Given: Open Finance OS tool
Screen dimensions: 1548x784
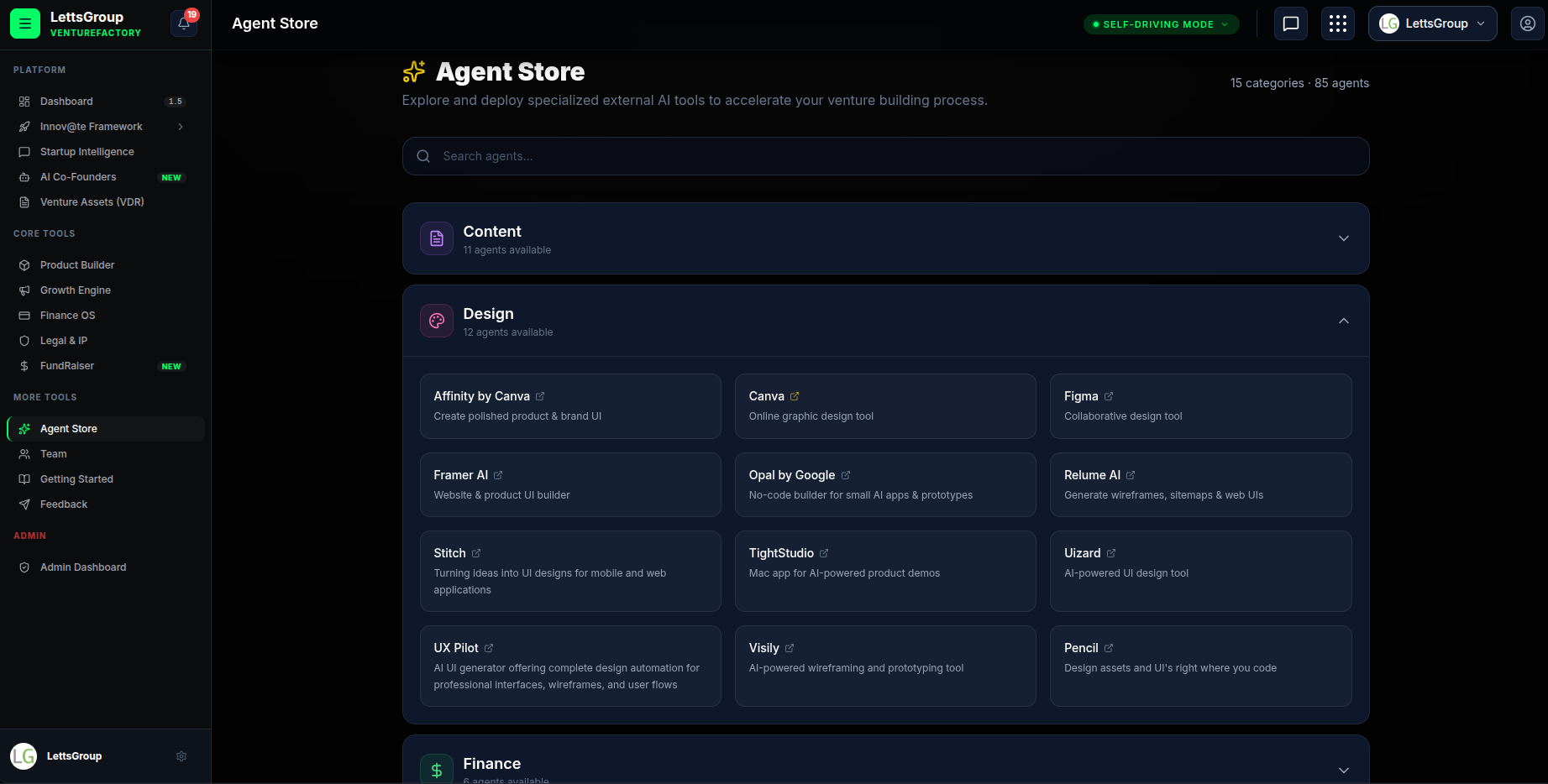Looking at the screenshot, I should pos(105,316).
